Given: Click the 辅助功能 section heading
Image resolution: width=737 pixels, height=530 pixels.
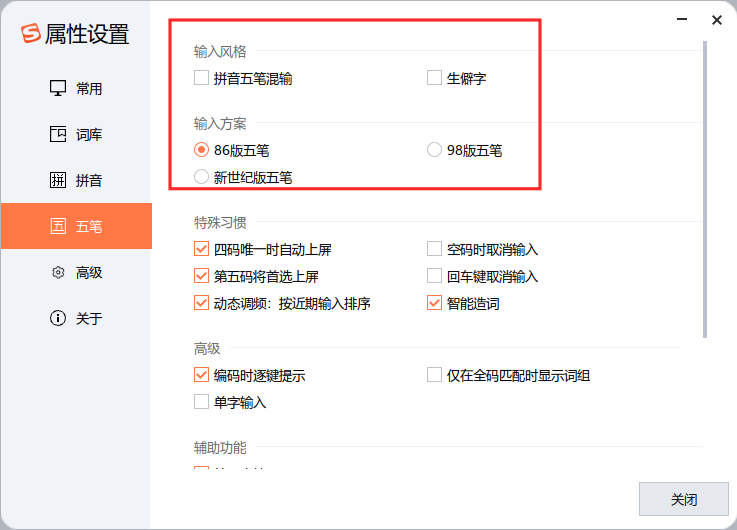Looking at the screenshot, I should coord(220,447).
